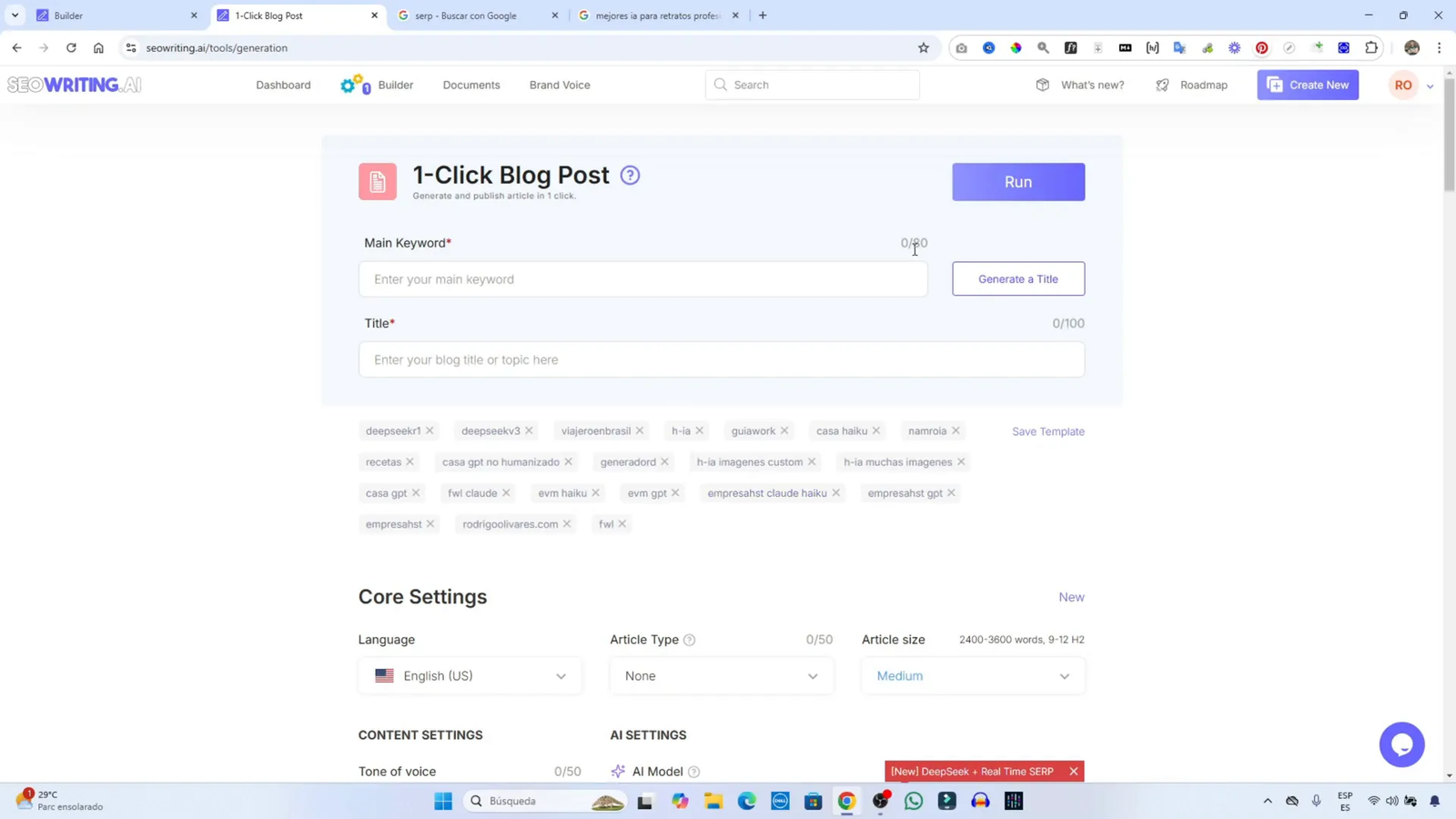The image size is (1456, 819).
Task: Click the Generate a Title button
Action: [1017, 279]
